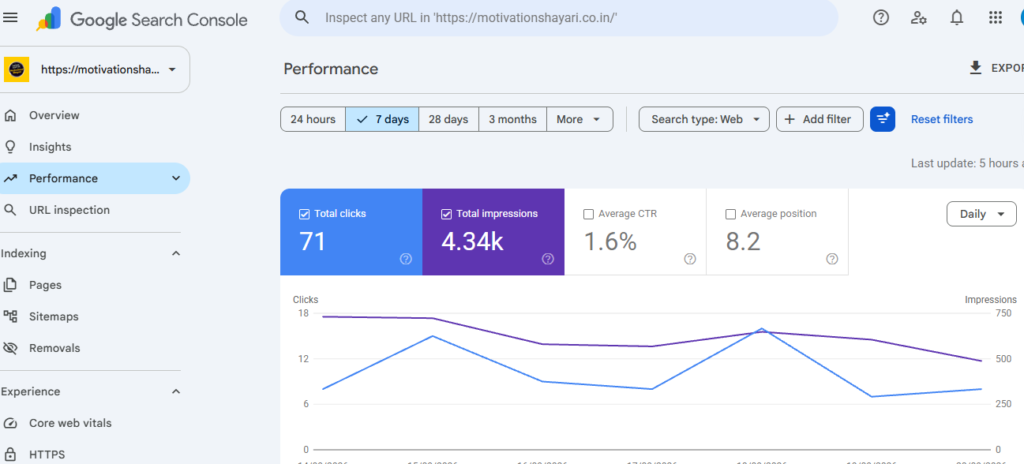Viewport: 1024px width, 464px height.
Task: Click the Reset filters link
Action: 942,119
